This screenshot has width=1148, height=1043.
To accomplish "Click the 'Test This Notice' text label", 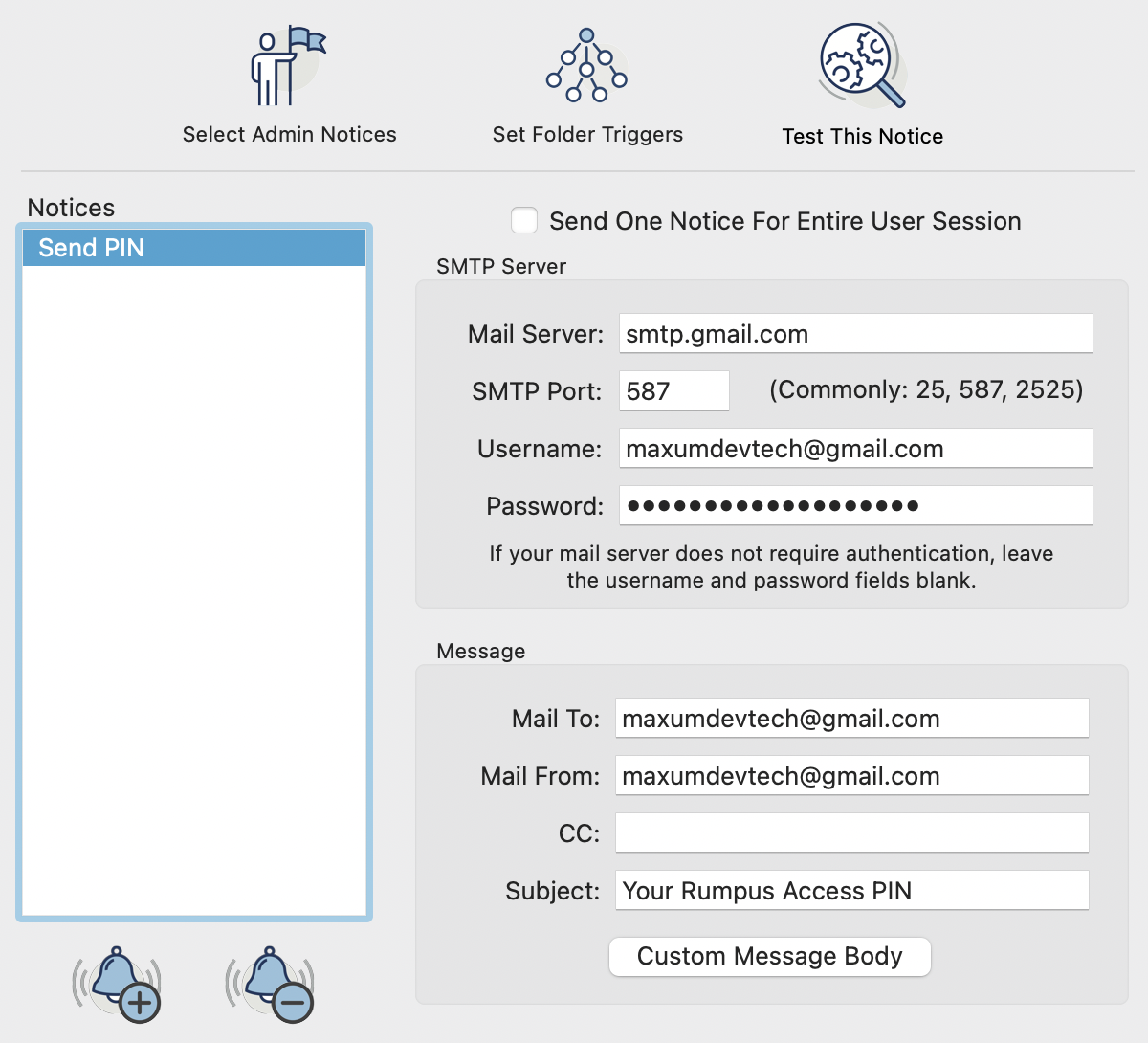I will (862, 137).
